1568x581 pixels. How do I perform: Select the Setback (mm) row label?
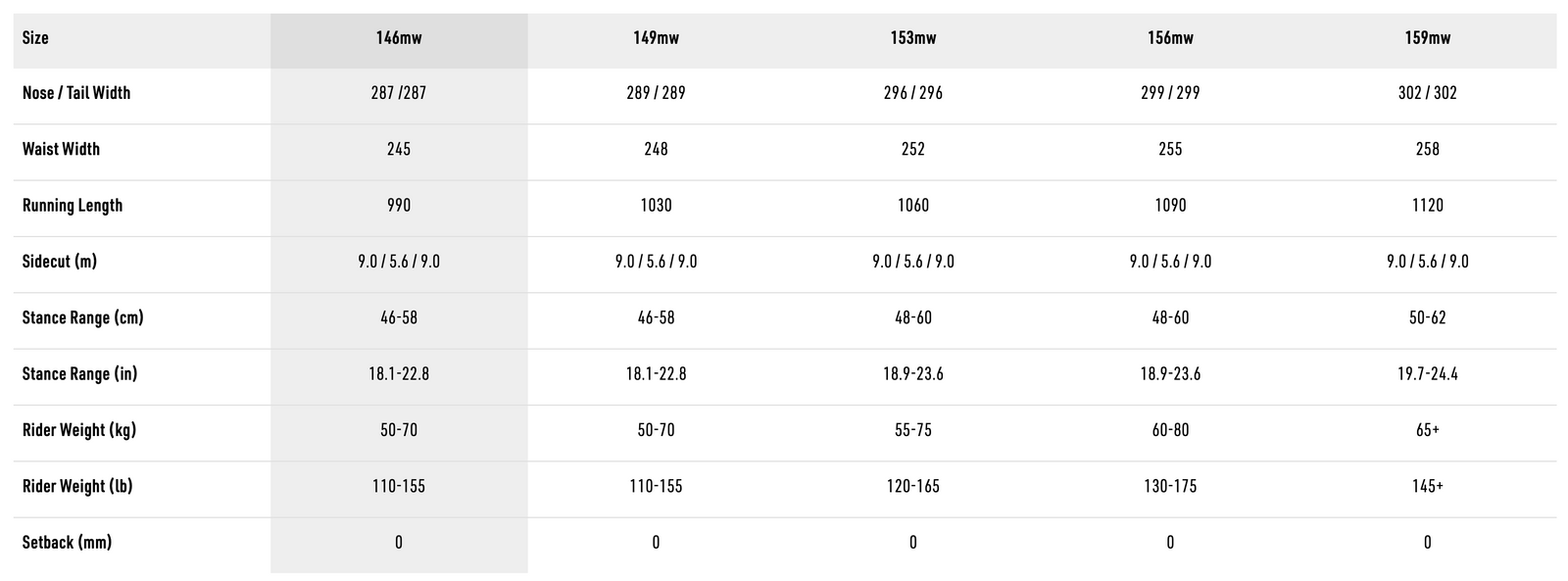[x=67, y=543]
